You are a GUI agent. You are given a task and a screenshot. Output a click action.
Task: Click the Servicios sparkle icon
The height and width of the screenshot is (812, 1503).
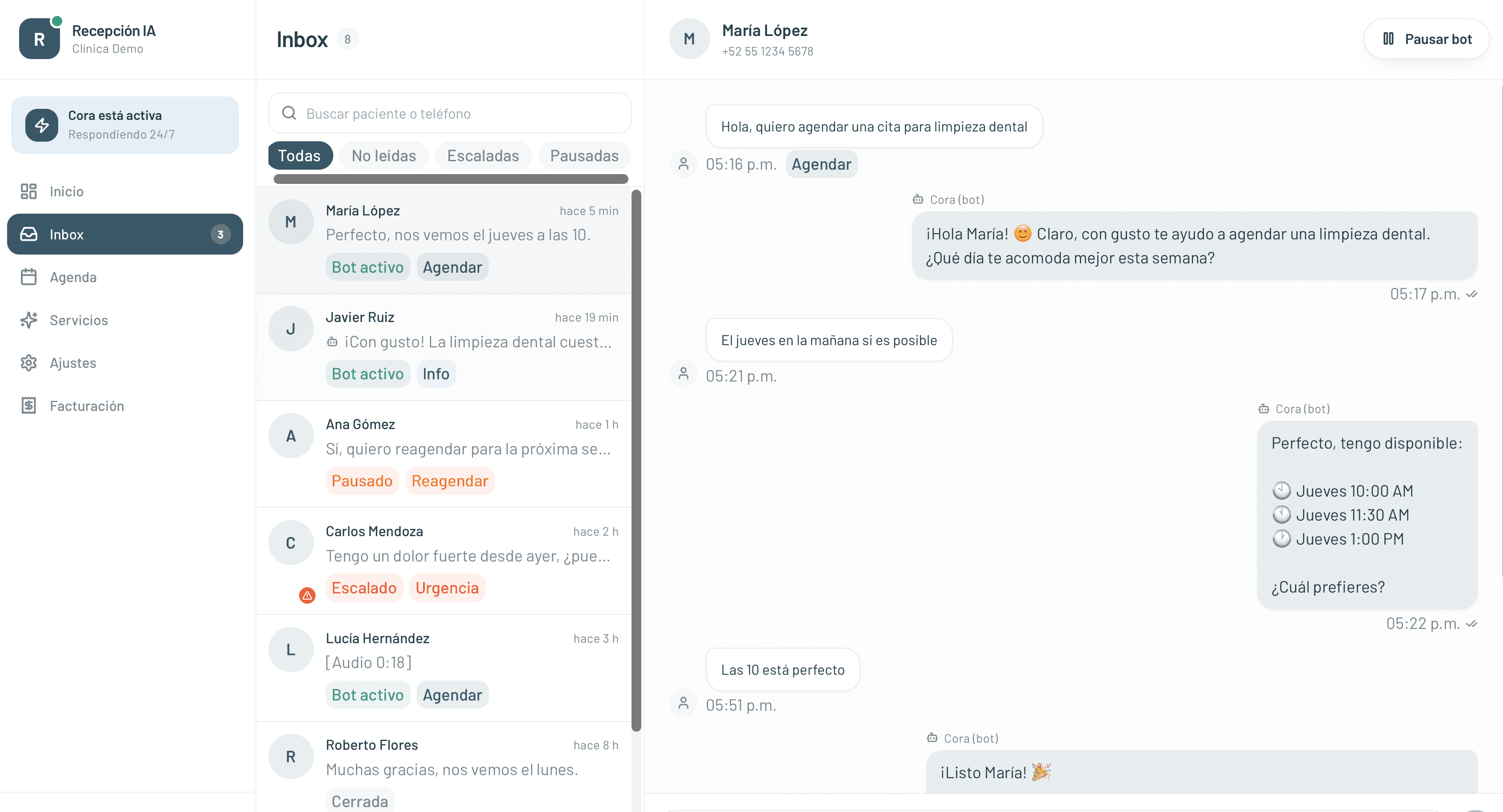[x=28, y=320]
